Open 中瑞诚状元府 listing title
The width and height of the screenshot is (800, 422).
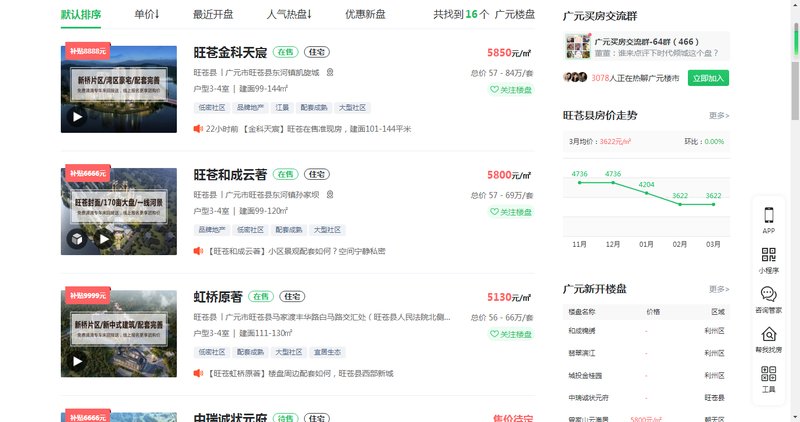(x=230, y=417)
